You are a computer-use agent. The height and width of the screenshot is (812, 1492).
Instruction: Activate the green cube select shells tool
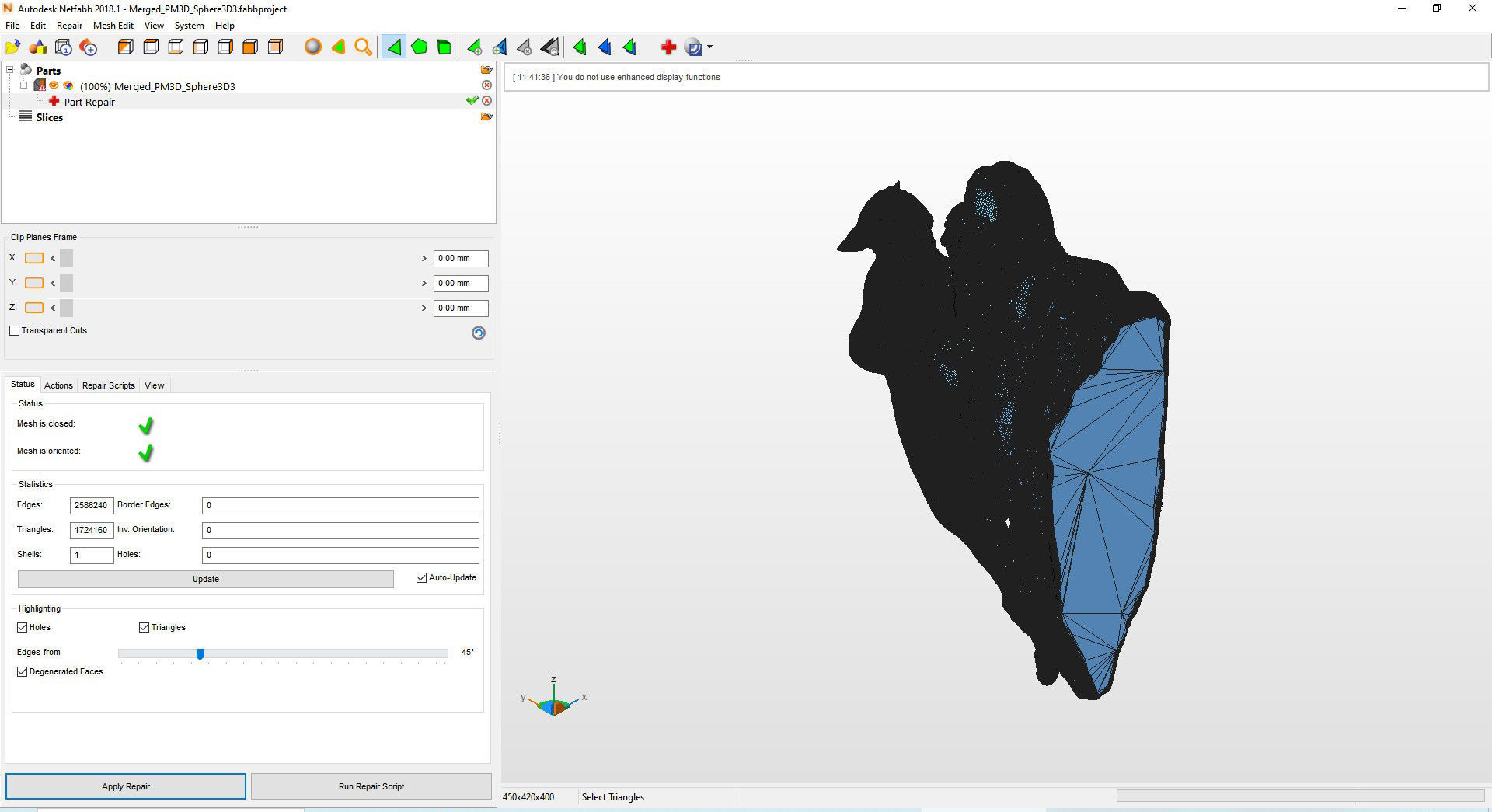444,47
